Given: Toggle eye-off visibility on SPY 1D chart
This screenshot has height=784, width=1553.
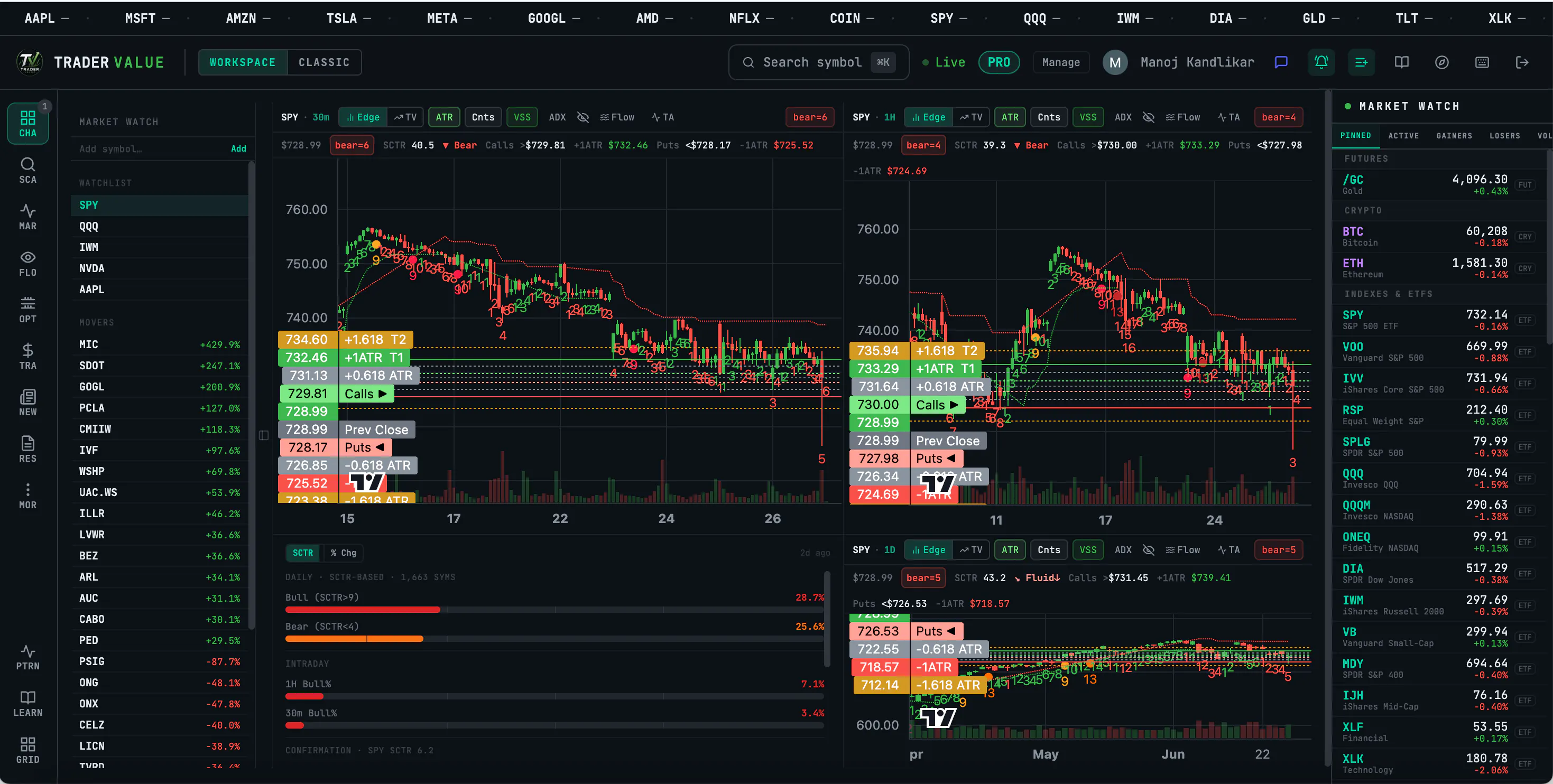Looking at the screenshot, I should 1149,549.
